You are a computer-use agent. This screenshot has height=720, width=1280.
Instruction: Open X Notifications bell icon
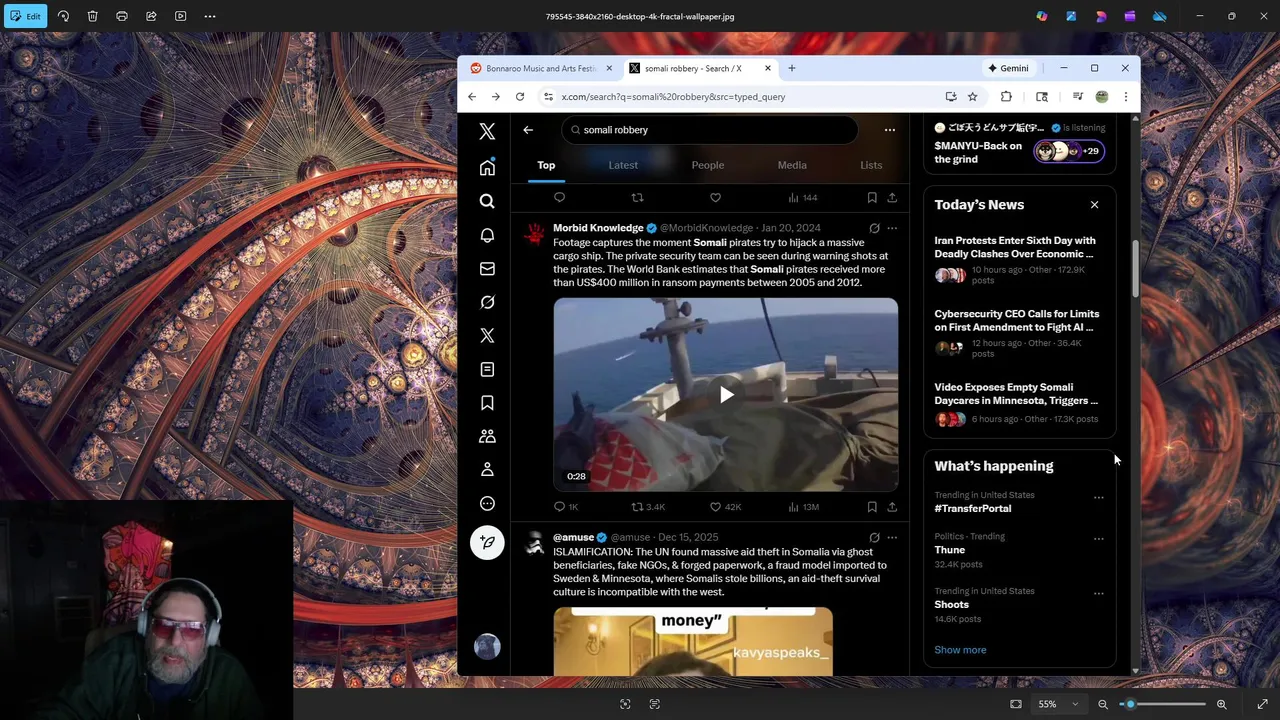click(487, 235)
